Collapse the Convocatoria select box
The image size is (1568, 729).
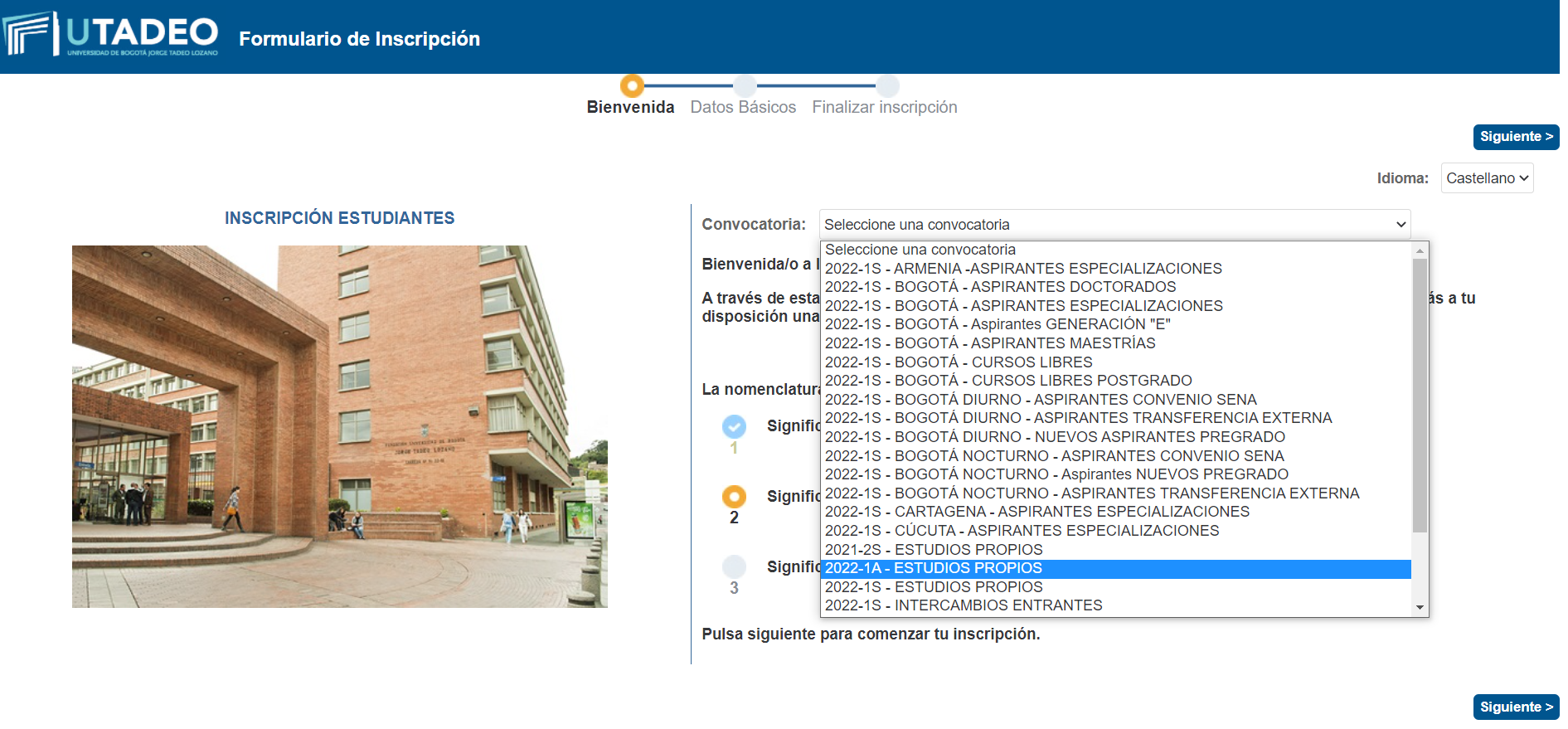pyautogui.click(x=1114, y=225)
